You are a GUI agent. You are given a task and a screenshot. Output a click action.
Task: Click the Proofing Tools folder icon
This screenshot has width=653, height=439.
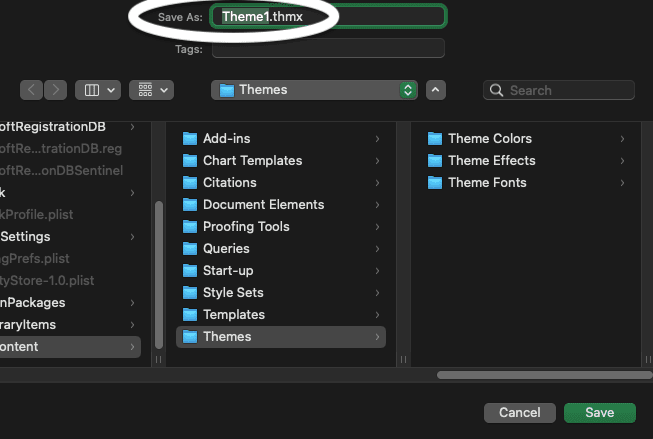coord(190,226)
